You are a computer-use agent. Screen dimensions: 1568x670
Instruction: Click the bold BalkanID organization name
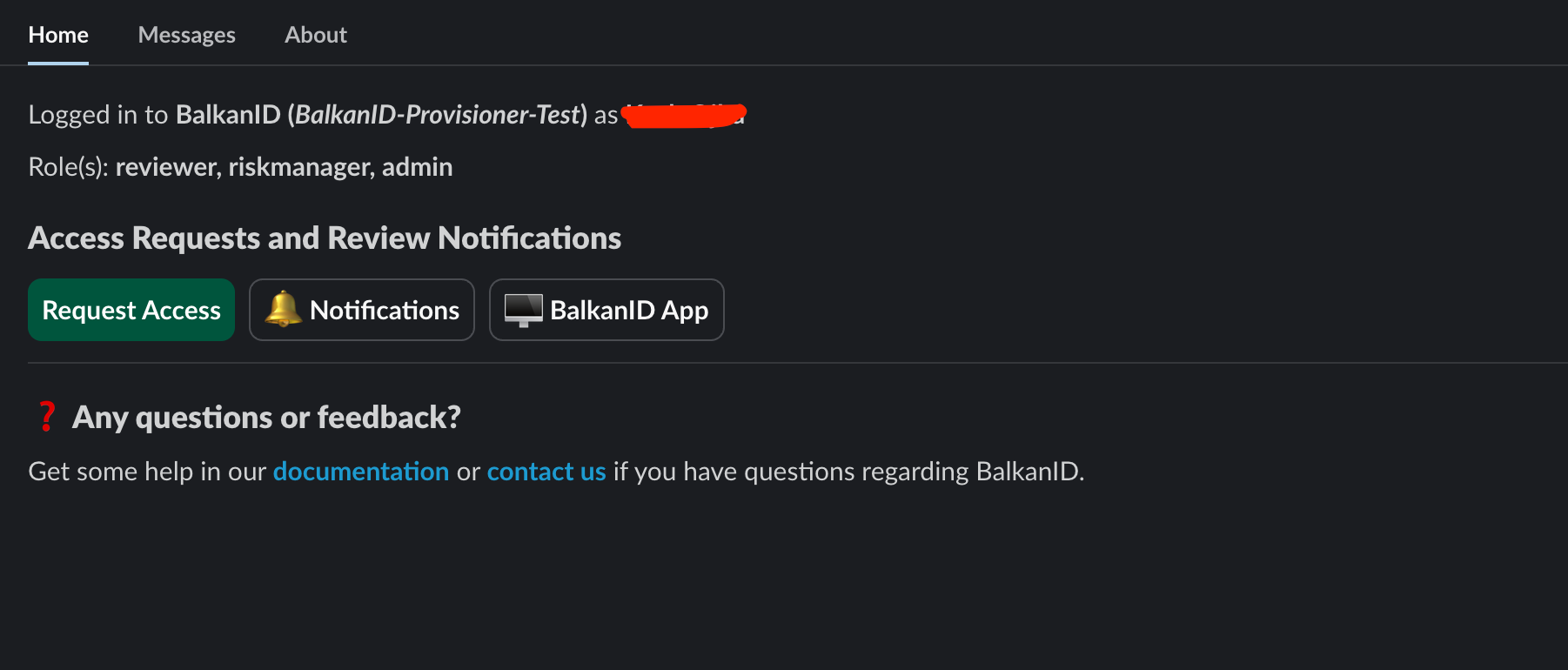[x=228, y=115]
